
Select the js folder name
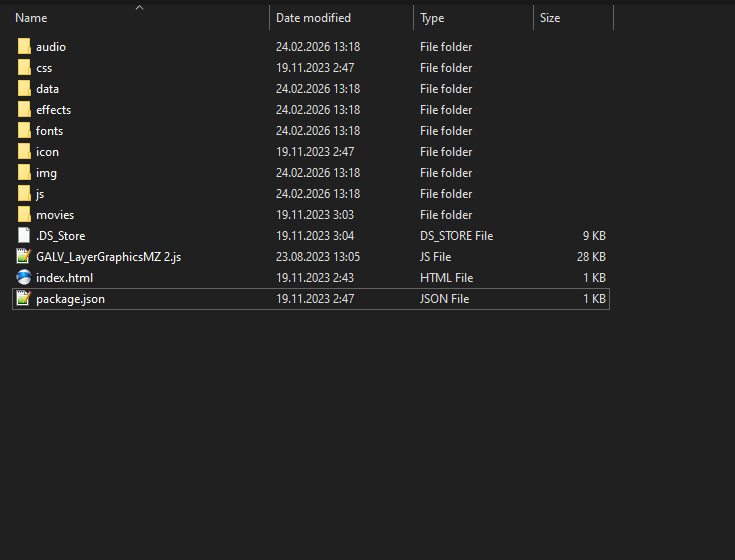click(x=40, y=194)
